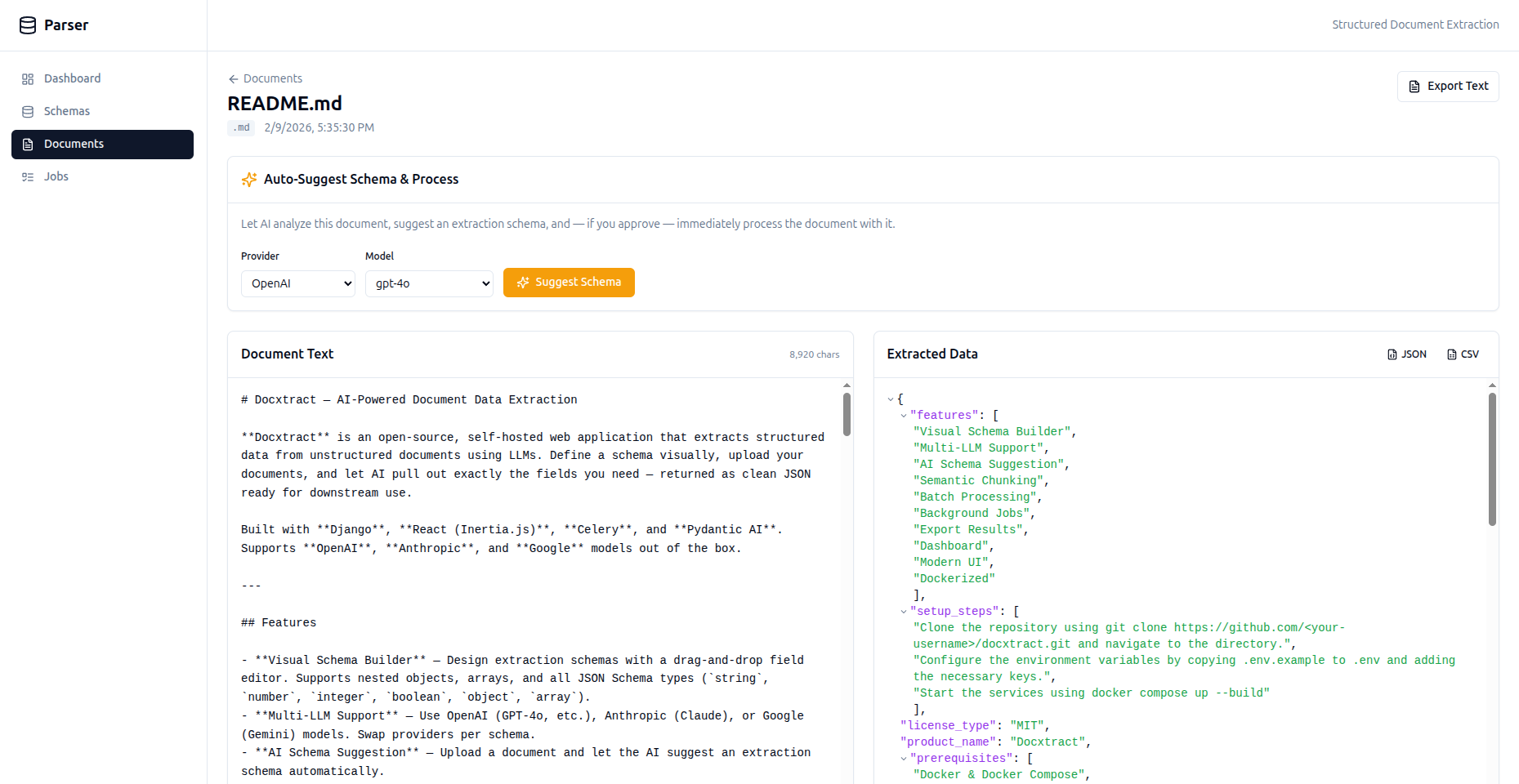This screenshot has width=1519, height=784.
Task: Click the Document Text panel heading
Action: [x=288, y=354]
